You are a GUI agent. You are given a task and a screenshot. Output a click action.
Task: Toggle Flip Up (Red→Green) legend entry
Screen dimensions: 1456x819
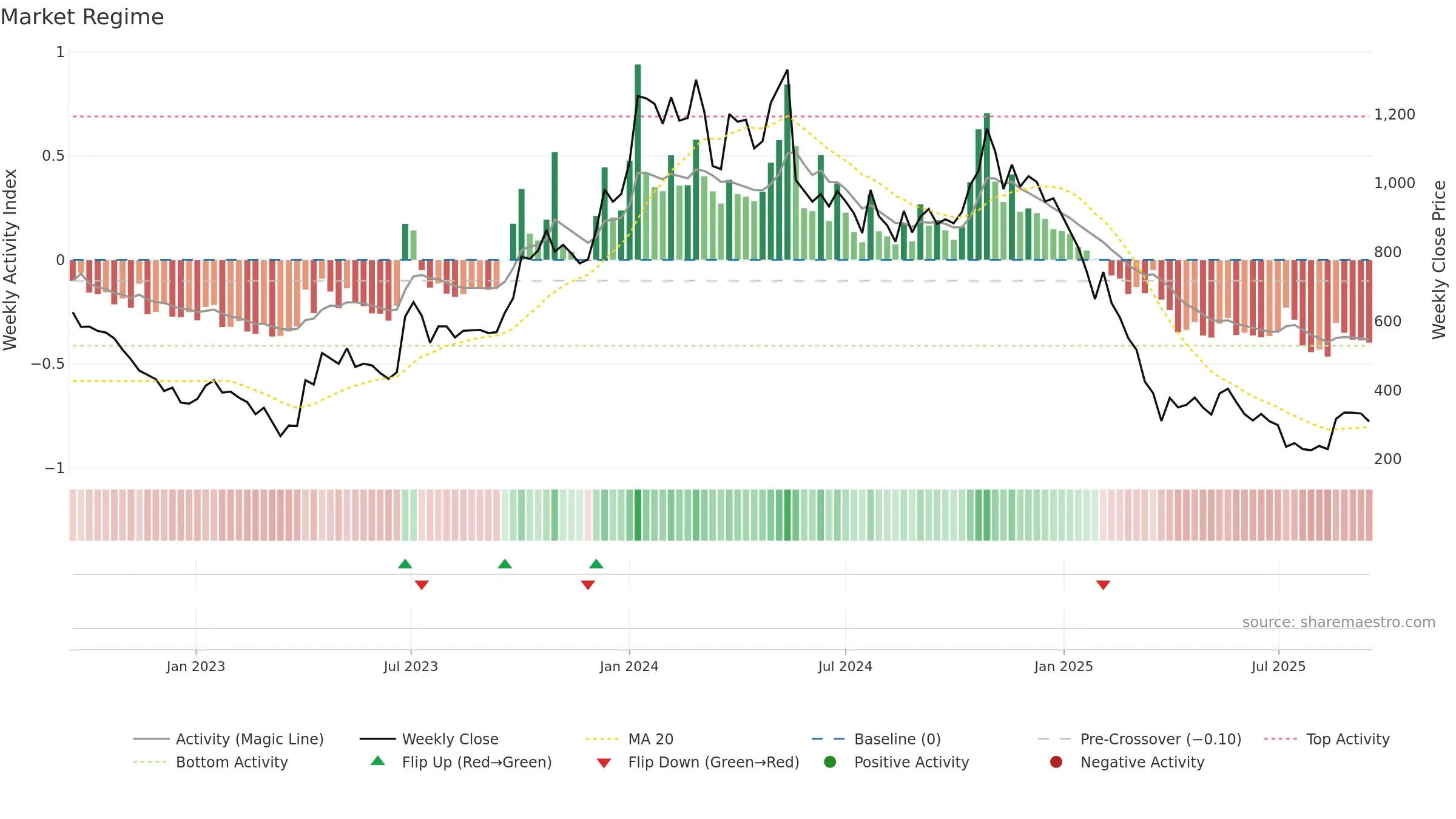(x=461, y=762)
